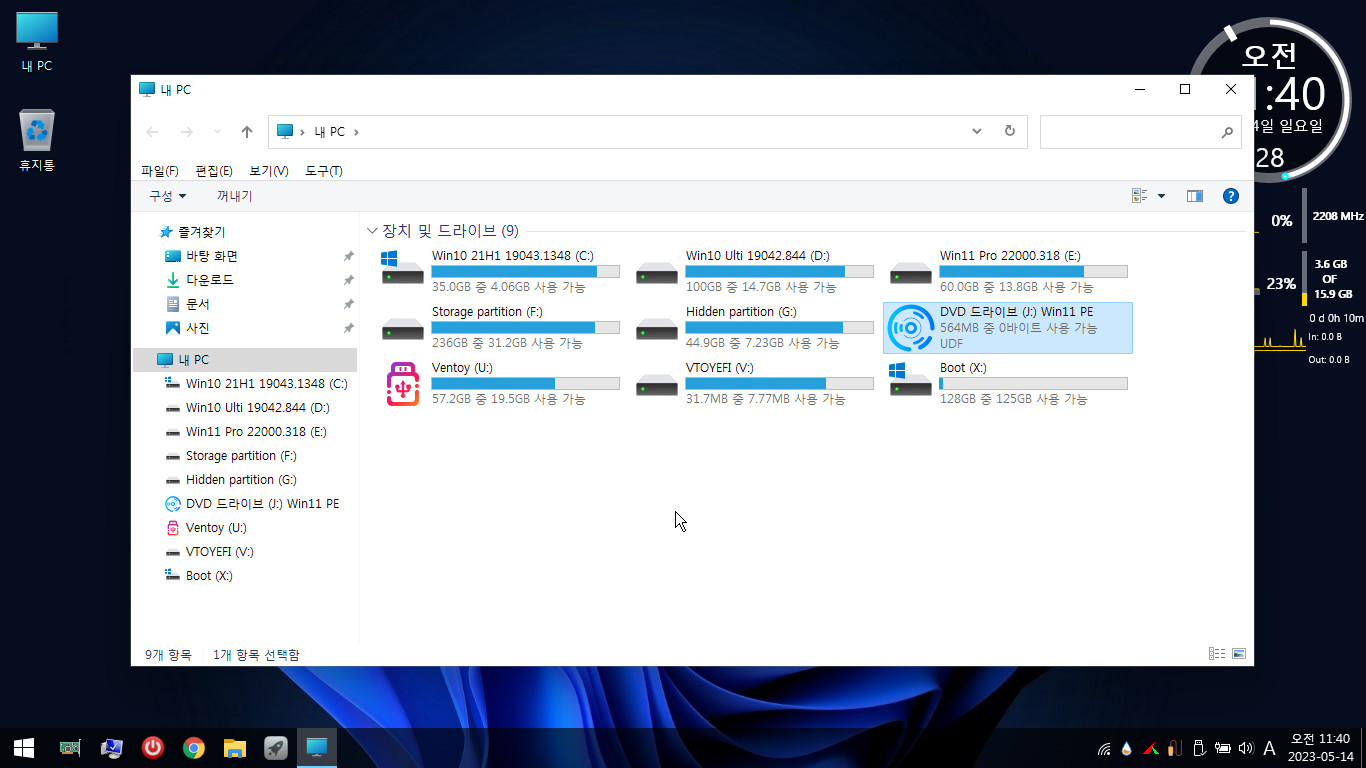Select the 휴지통 recycle bin desktop icon
Screen dimensions: 1366x768
(37, 141)
